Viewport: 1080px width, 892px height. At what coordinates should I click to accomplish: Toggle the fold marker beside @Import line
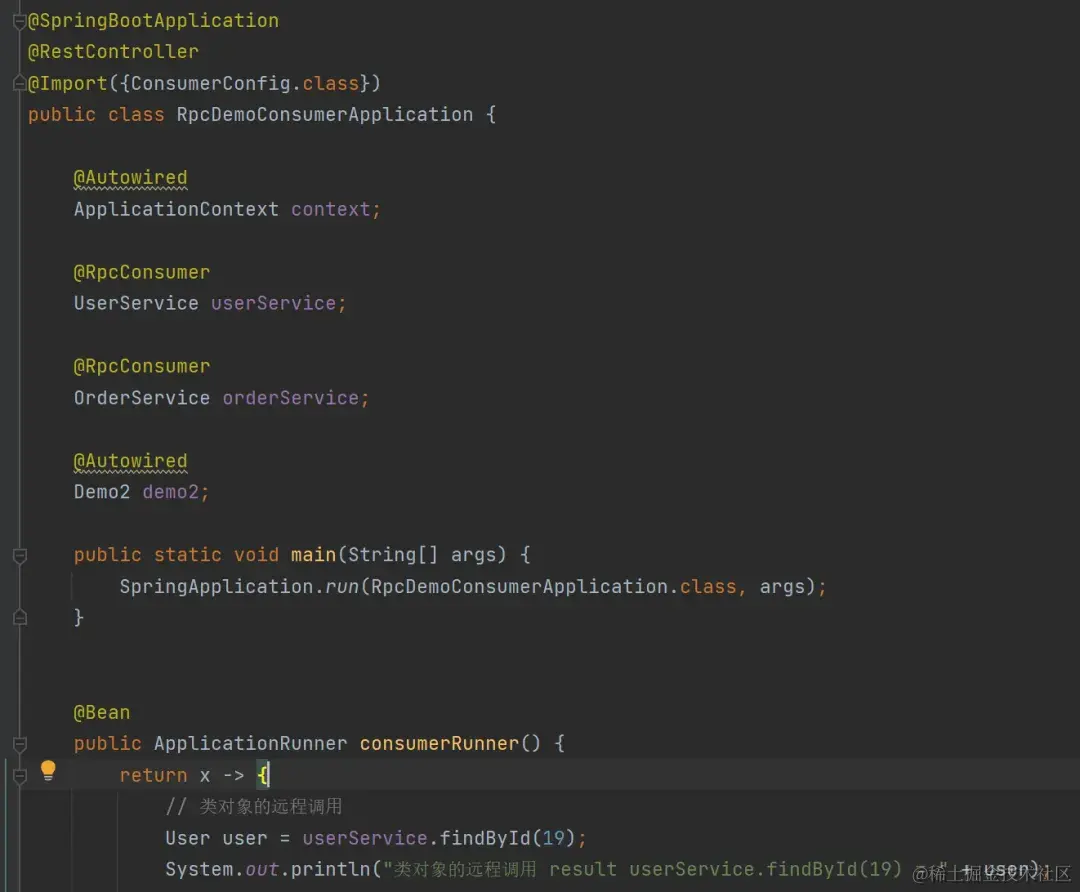[x=20, y=83]
